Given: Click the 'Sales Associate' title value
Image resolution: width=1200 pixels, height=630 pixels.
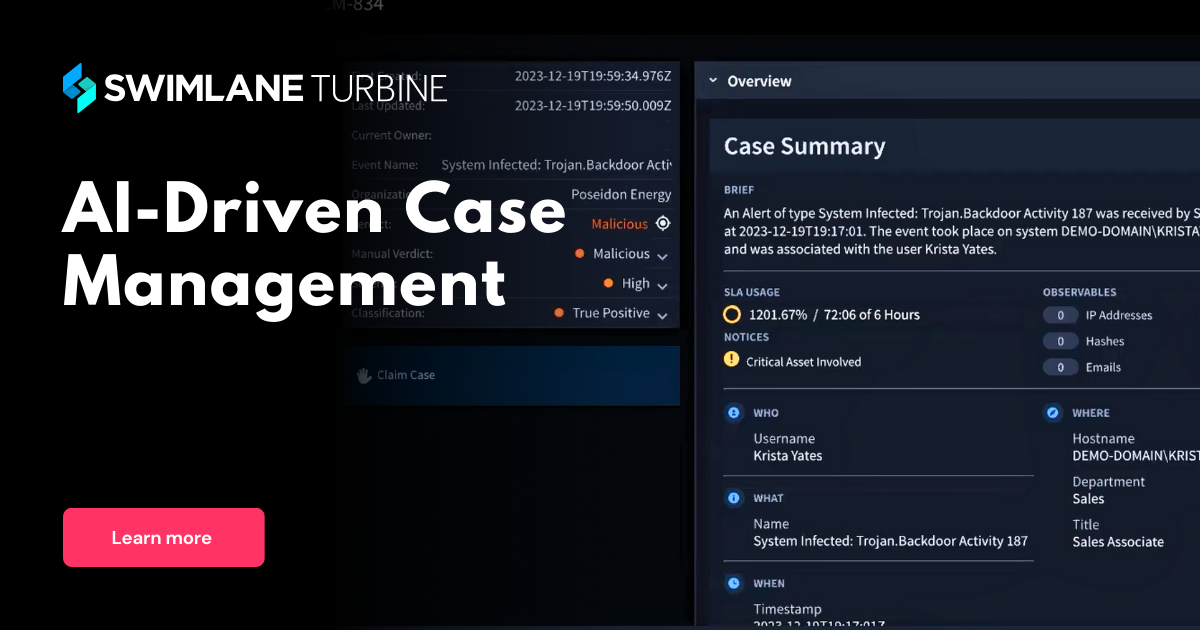Looking at the screenshot, I should [x=1118, y=542].
